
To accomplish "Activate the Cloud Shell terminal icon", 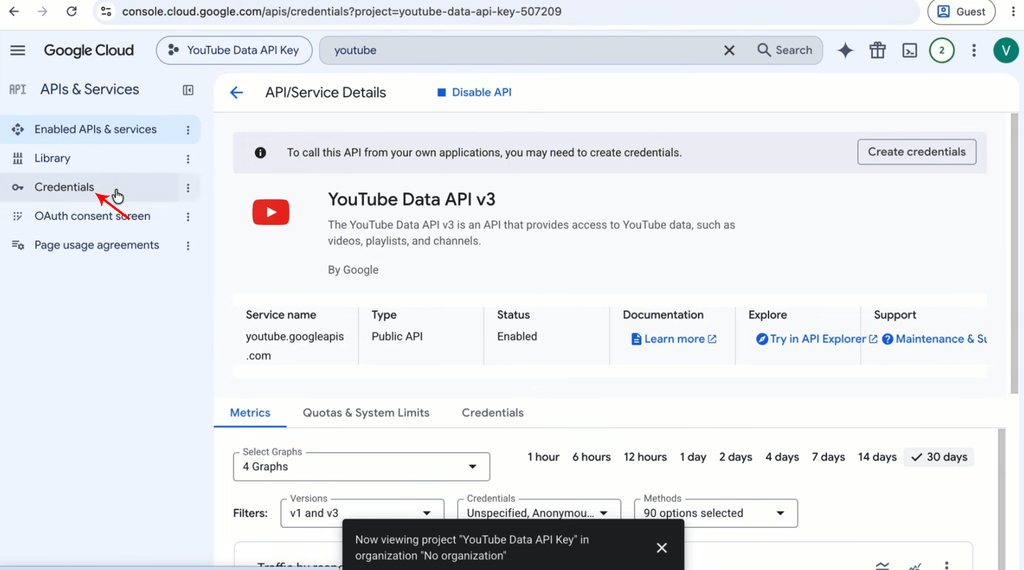I will pos(909,50).
